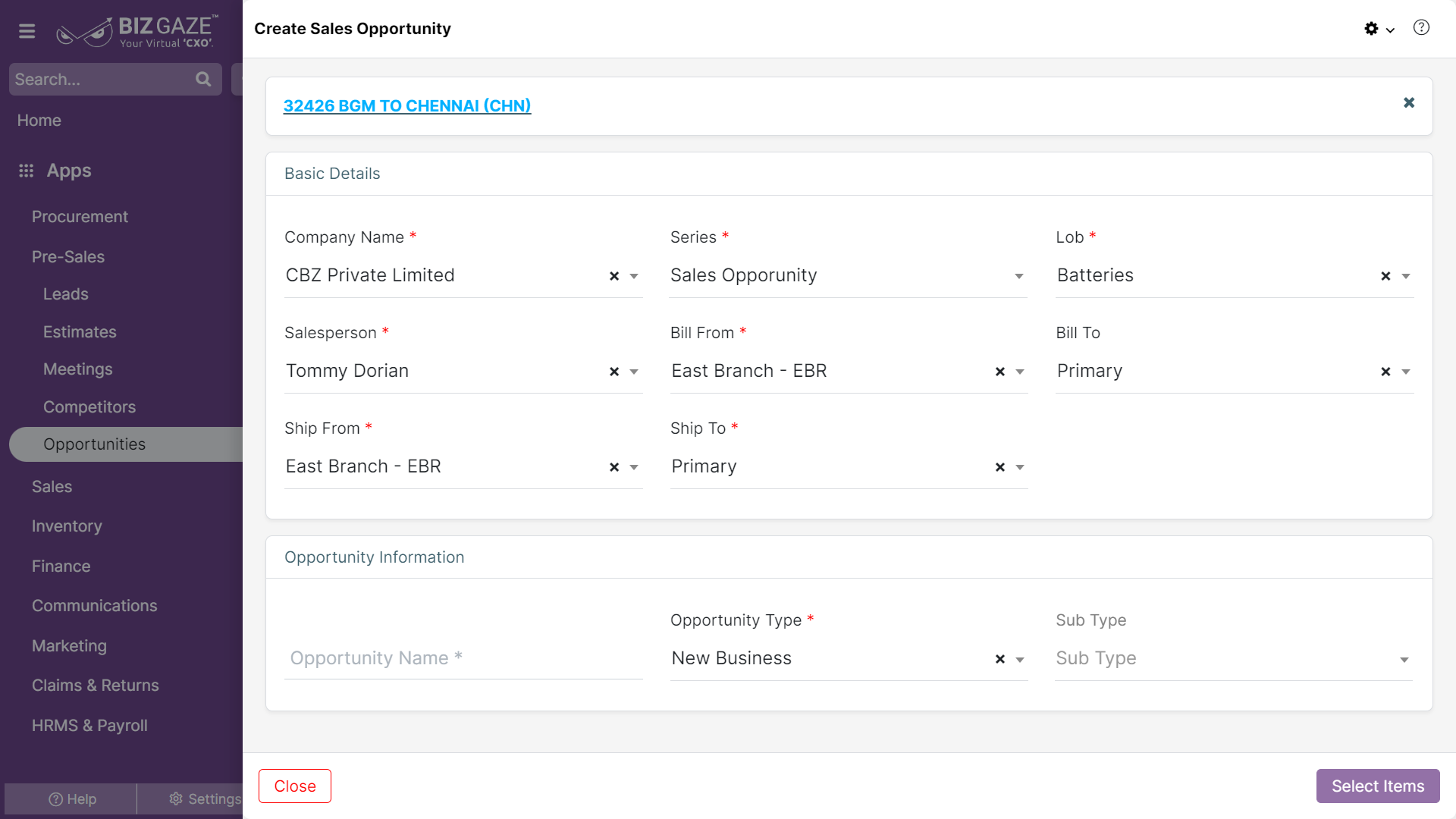Open the Apps grid icon
This screenshot has height=819, width=1456.
coord(27,171)
